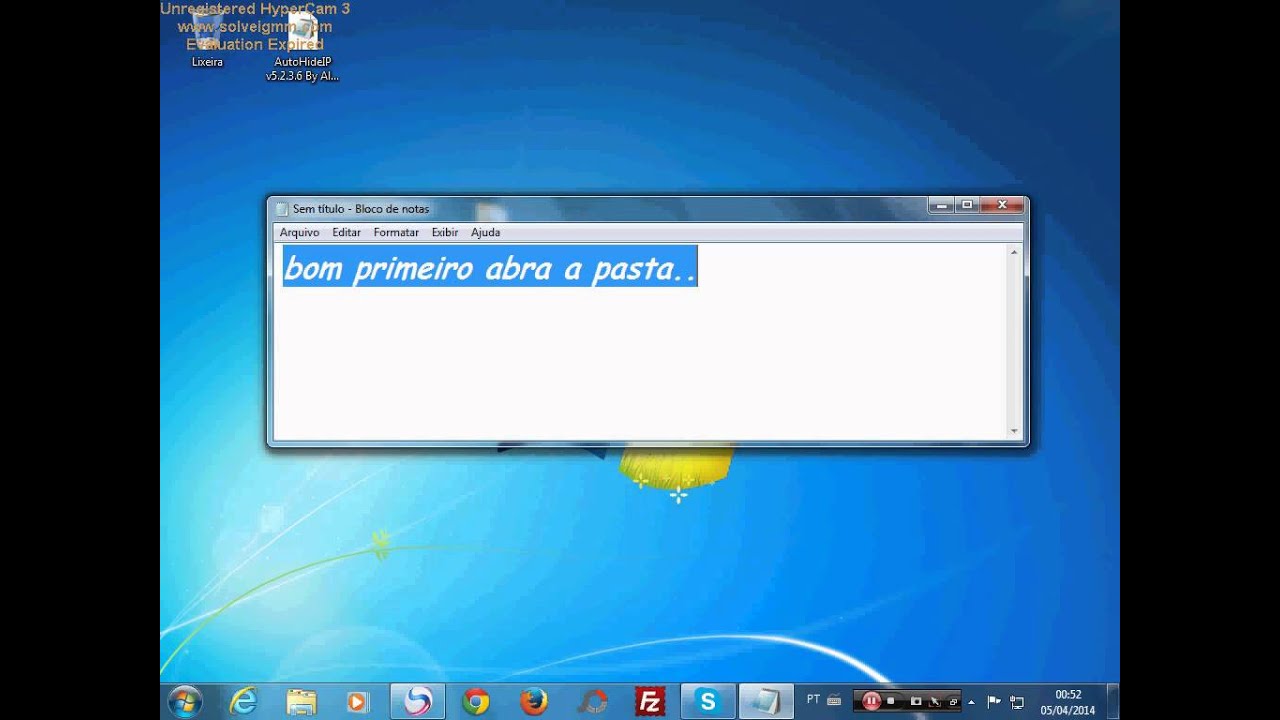Open the Lixeira recycle bin icon
This screenshot has height=720, width=1280.
coord(207,40)
